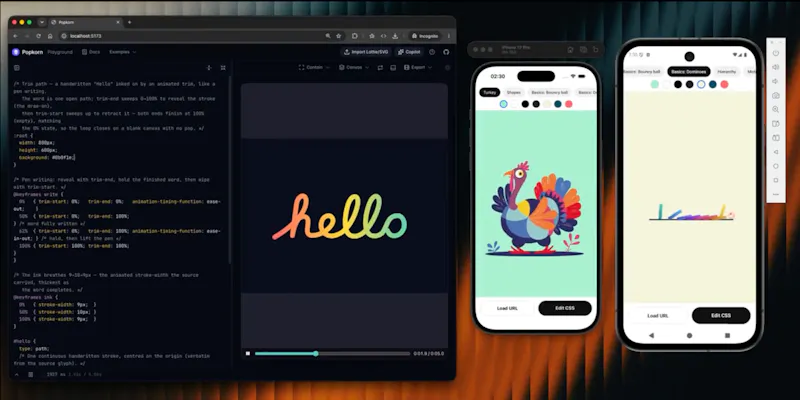Select the Shapes tab on the iPhone
This screenshot has height=400, width=800.
pos(513,92)
